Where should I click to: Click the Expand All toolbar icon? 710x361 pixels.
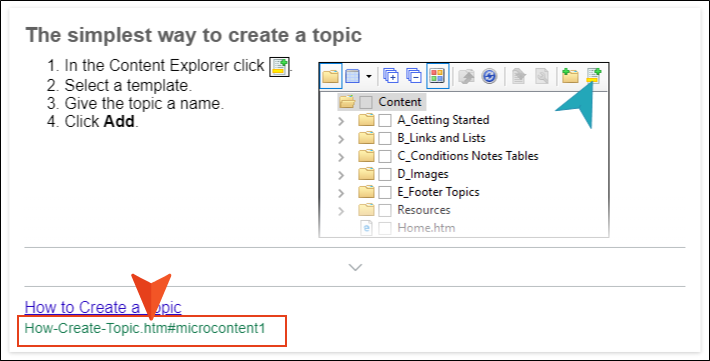click(390, 76)
